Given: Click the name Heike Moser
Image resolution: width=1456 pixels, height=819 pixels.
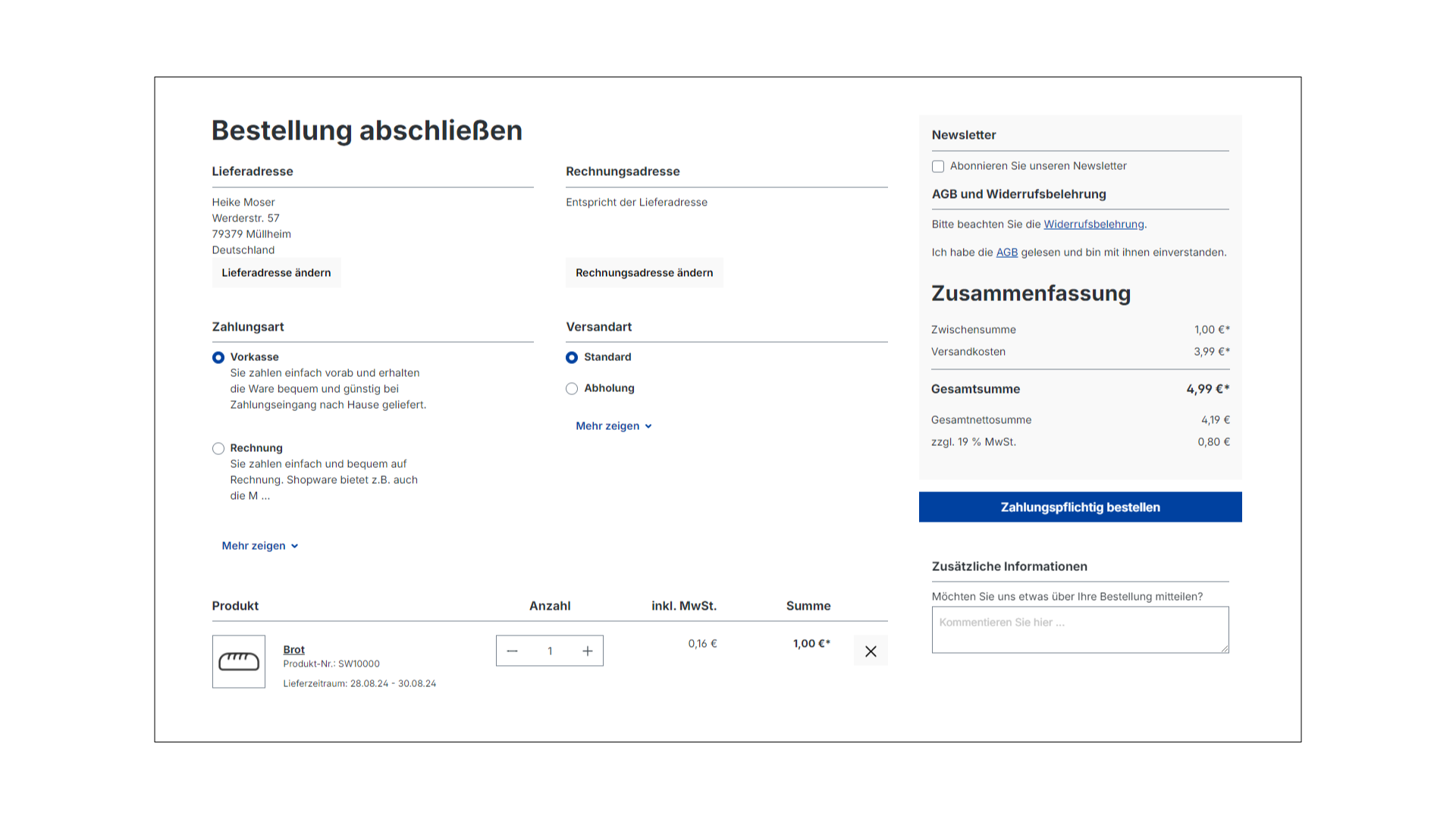Looking at the screenshot, I should click(x=243, y=202).
